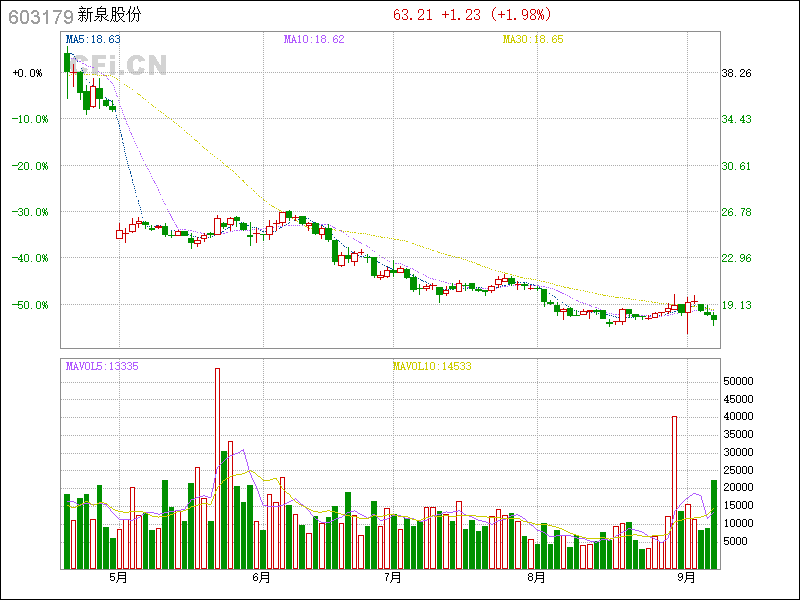Select the +0.0% percentage axis label
The height and width of the screenshot is (600, 800).
(x=28, y=73)
